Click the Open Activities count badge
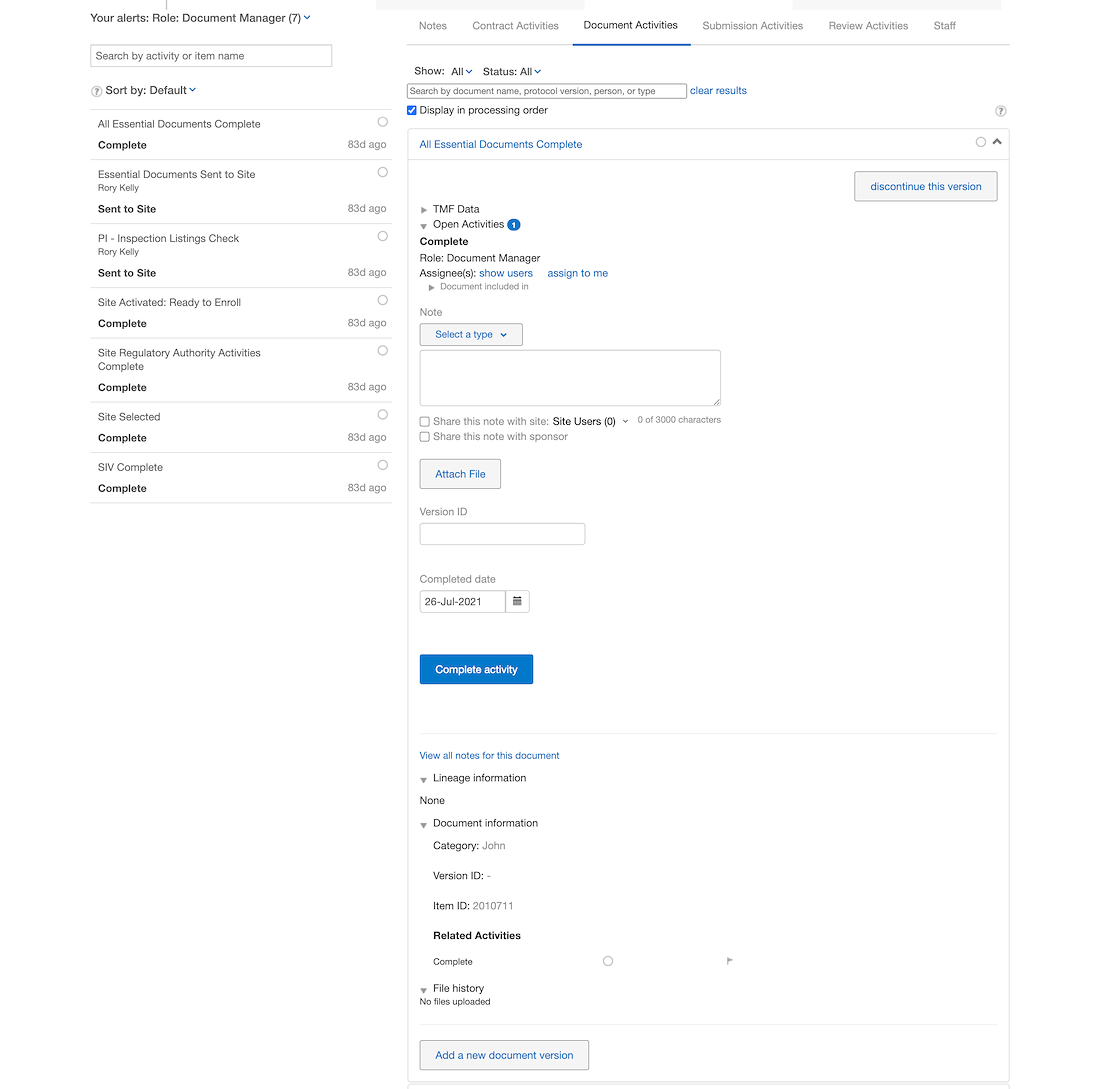This screenshot has height=1089, width=1100. point(514,225)
